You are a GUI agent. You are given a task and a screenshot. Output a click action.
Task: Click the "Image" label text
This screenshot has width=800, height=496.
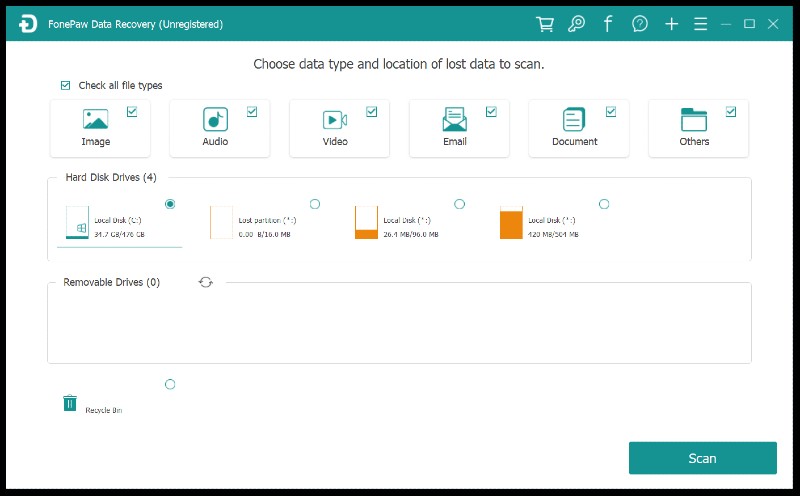coord(96,142)
